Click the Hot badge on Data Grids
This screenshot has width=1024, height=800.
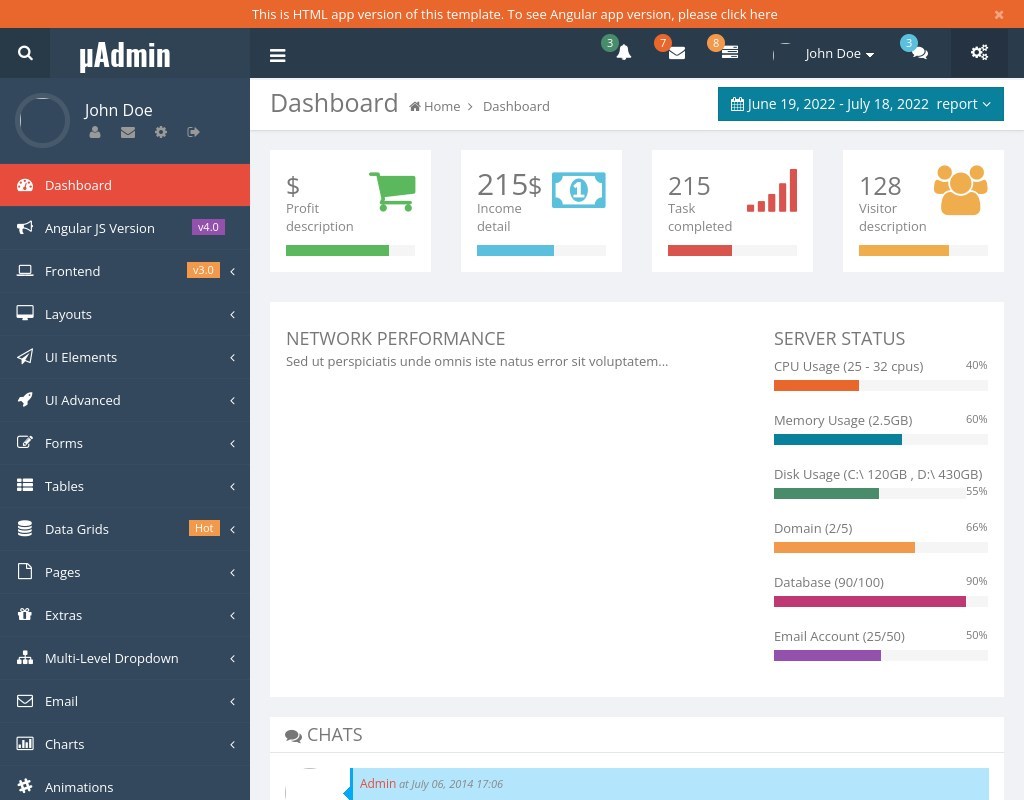(204, 528)
